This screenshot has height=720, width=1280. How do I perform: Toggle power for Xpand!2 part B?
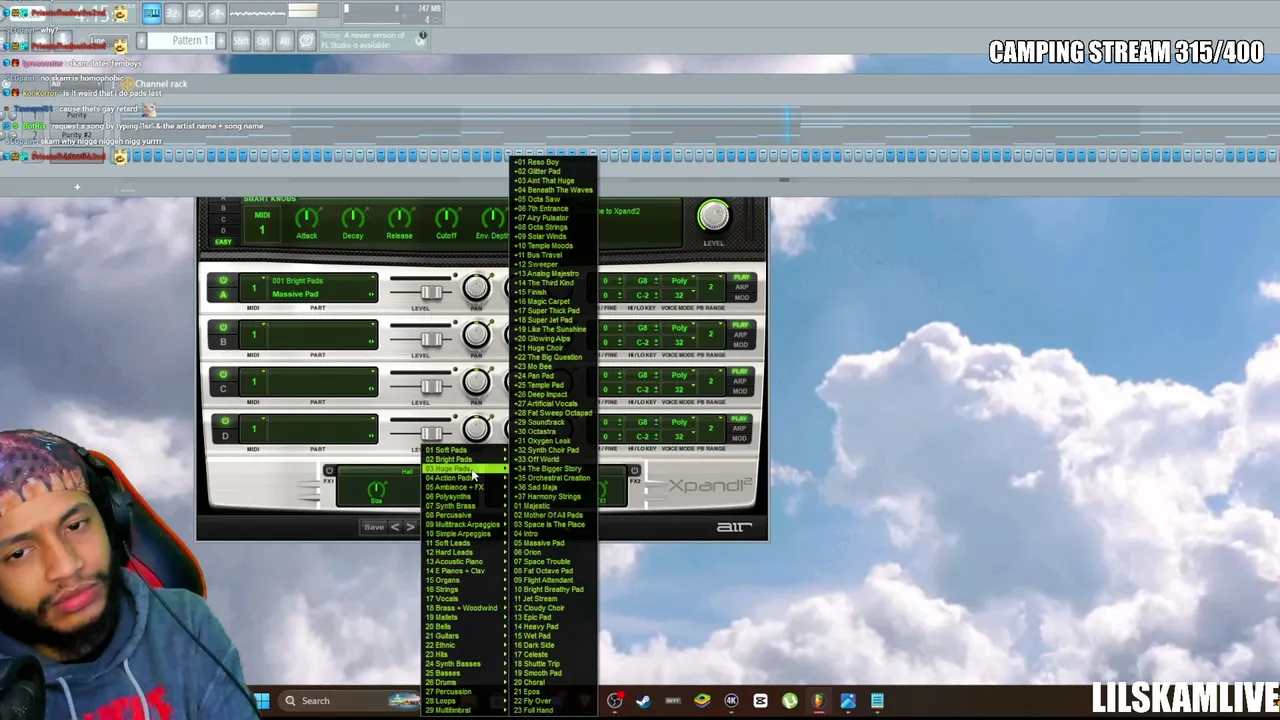click(223, 328)
